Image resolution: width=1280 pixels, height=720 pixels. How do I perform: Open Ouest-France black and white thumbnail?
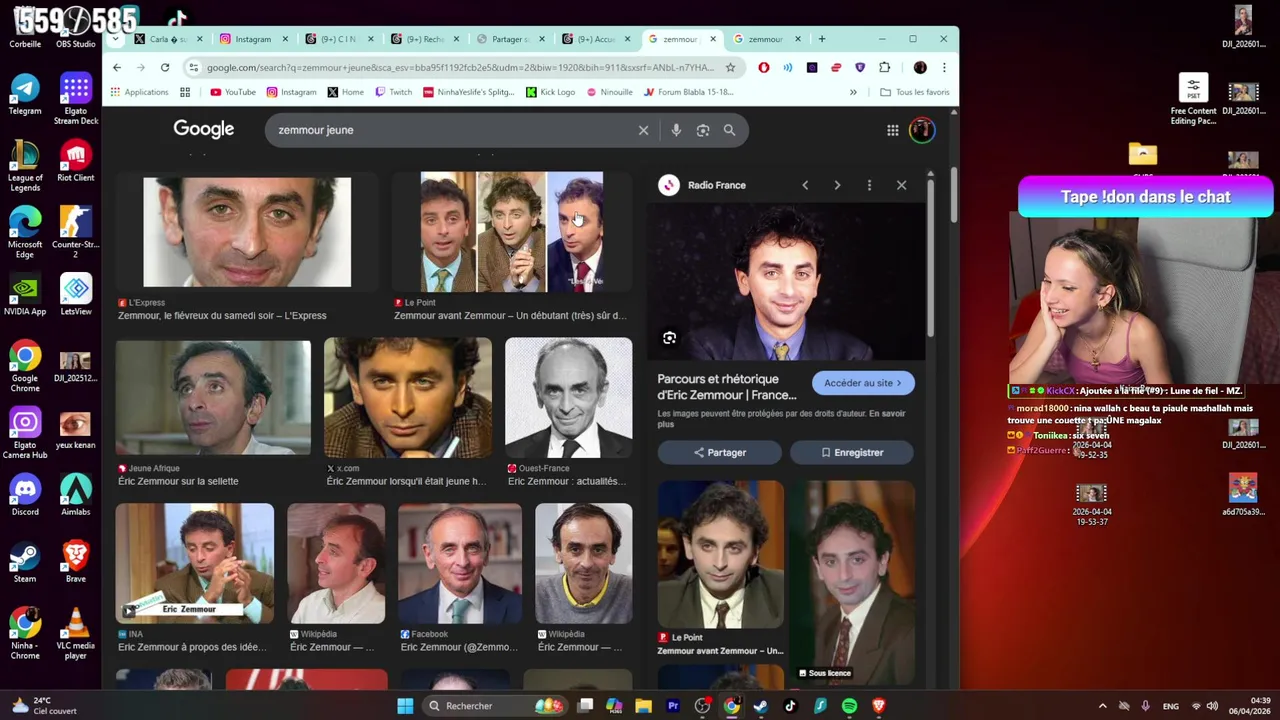coord(568,398)
